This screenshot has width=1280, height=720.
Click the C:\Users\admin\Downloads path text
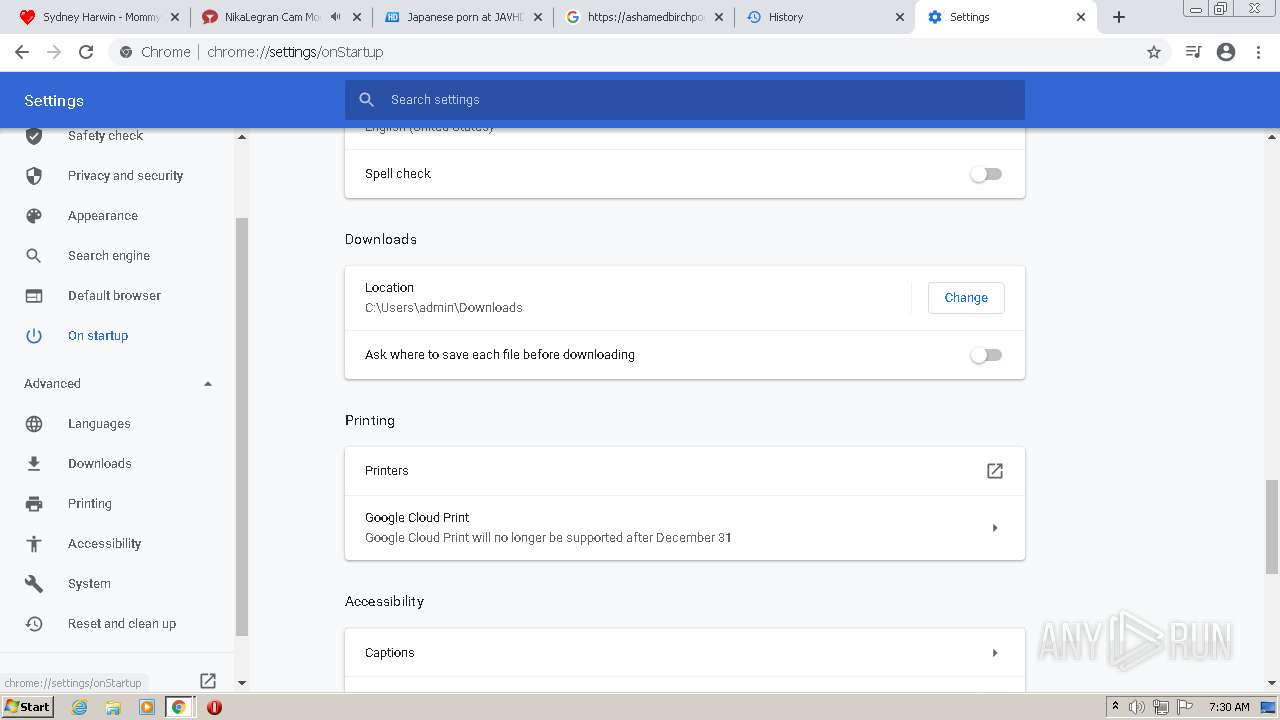pos(444,308)
